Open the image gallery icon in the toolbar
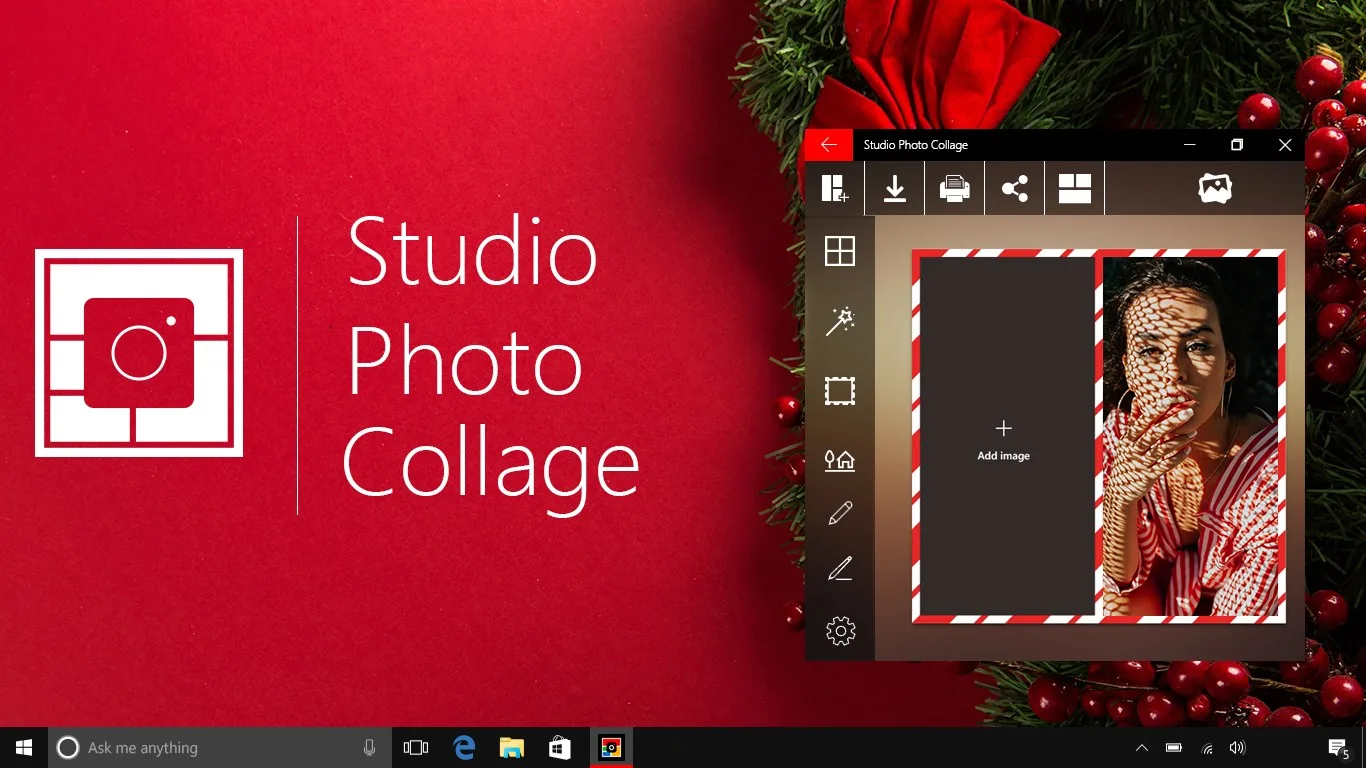This screenshot has height=768, width=1366. 1215,188
